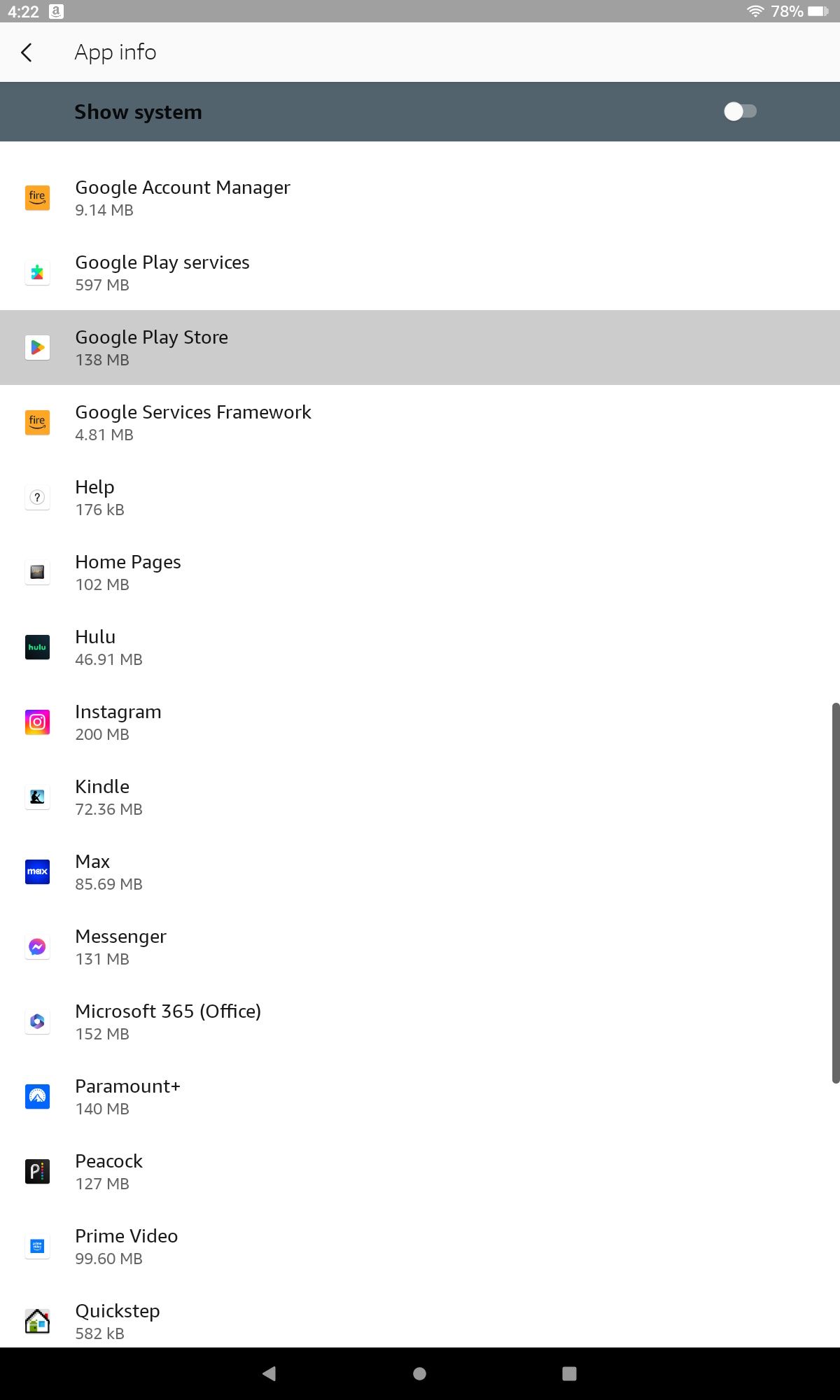840x1400 pixels.
Task: Tap the Microsoft 365 app icon
Action: 37,1022
